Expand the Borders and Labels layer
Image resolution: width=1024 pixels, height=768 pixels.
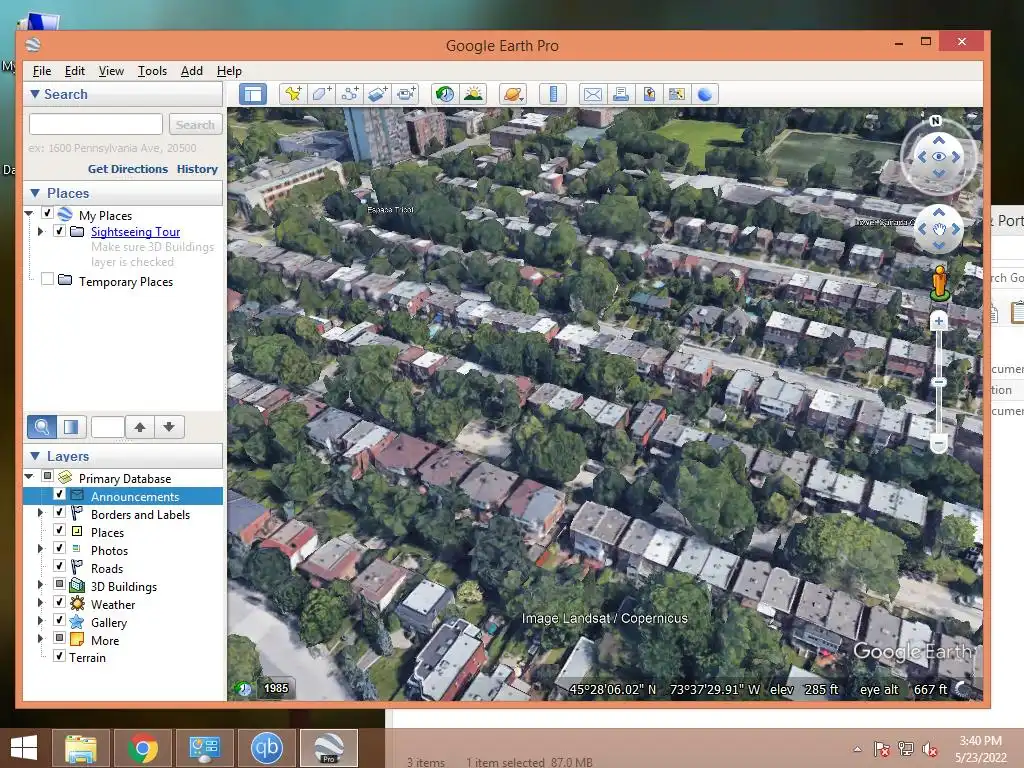tap(40, 513)
